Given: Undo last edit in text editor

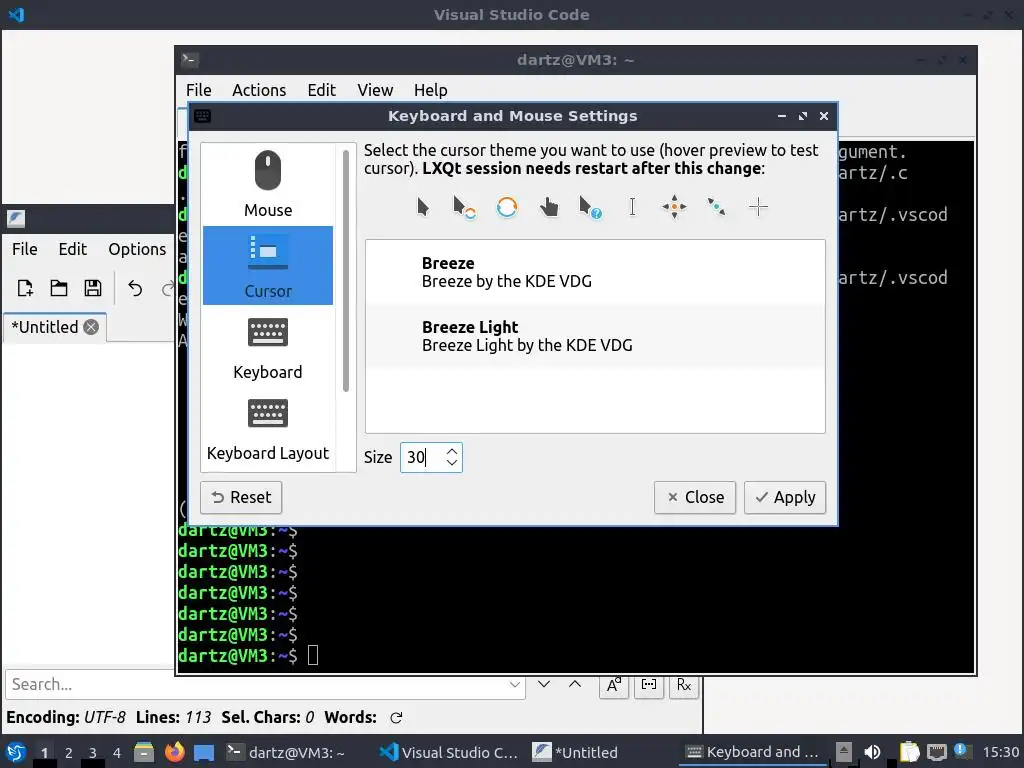Looking at the screenshot, I should (x=135, y=288).
